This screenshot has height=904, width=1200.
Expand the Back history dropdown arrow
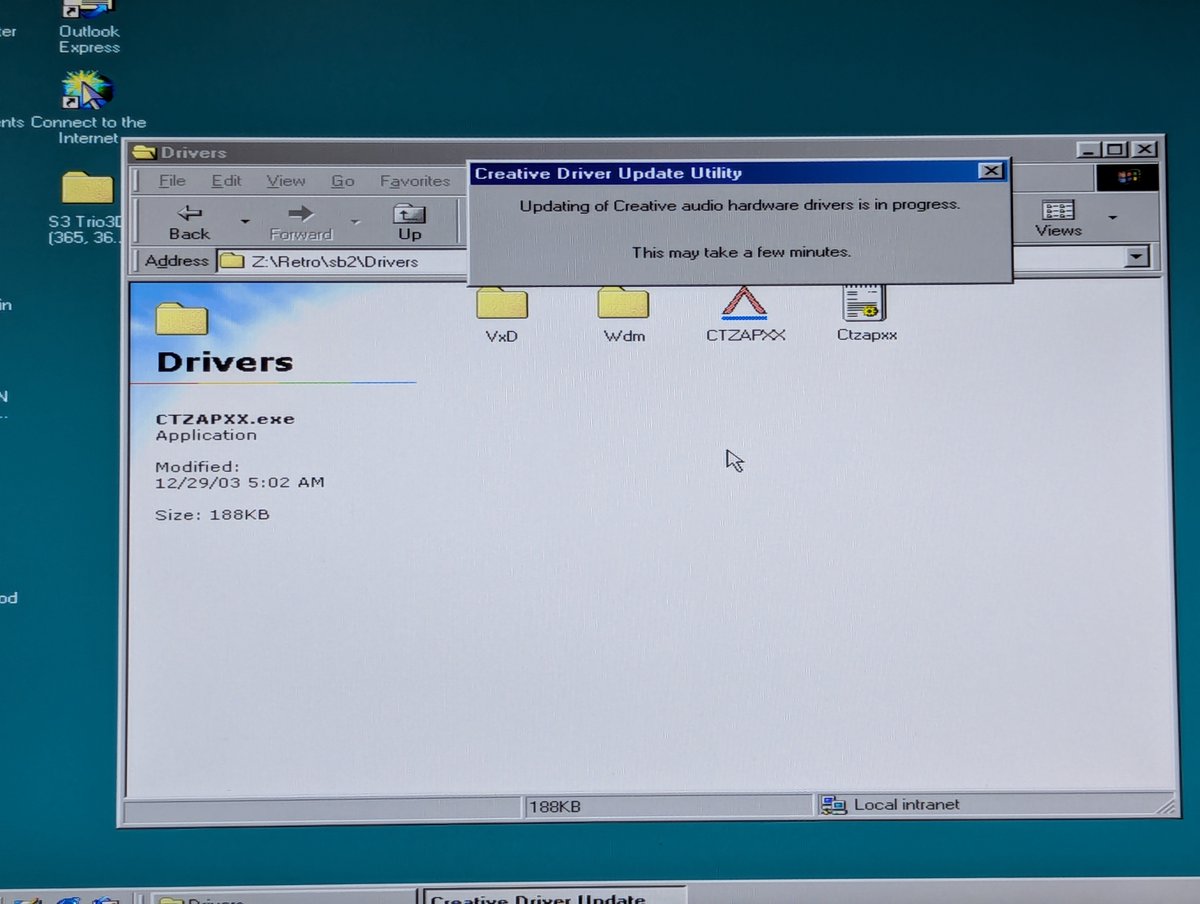pos(244,221)
